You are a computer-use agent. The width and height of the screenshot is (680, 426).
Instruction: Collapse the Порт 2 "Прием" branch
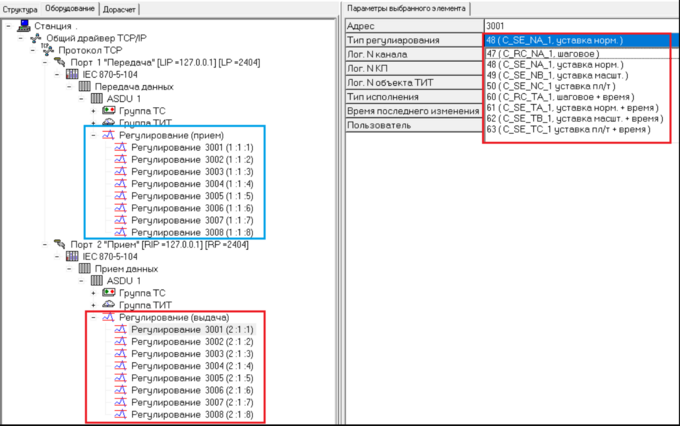click(46, 244)
